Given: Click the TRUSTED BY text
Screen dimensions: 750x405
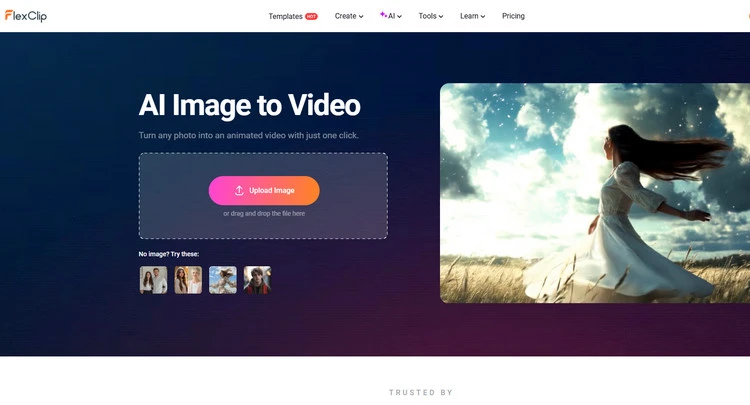Looking at the screenshot, I should point(421,393).
